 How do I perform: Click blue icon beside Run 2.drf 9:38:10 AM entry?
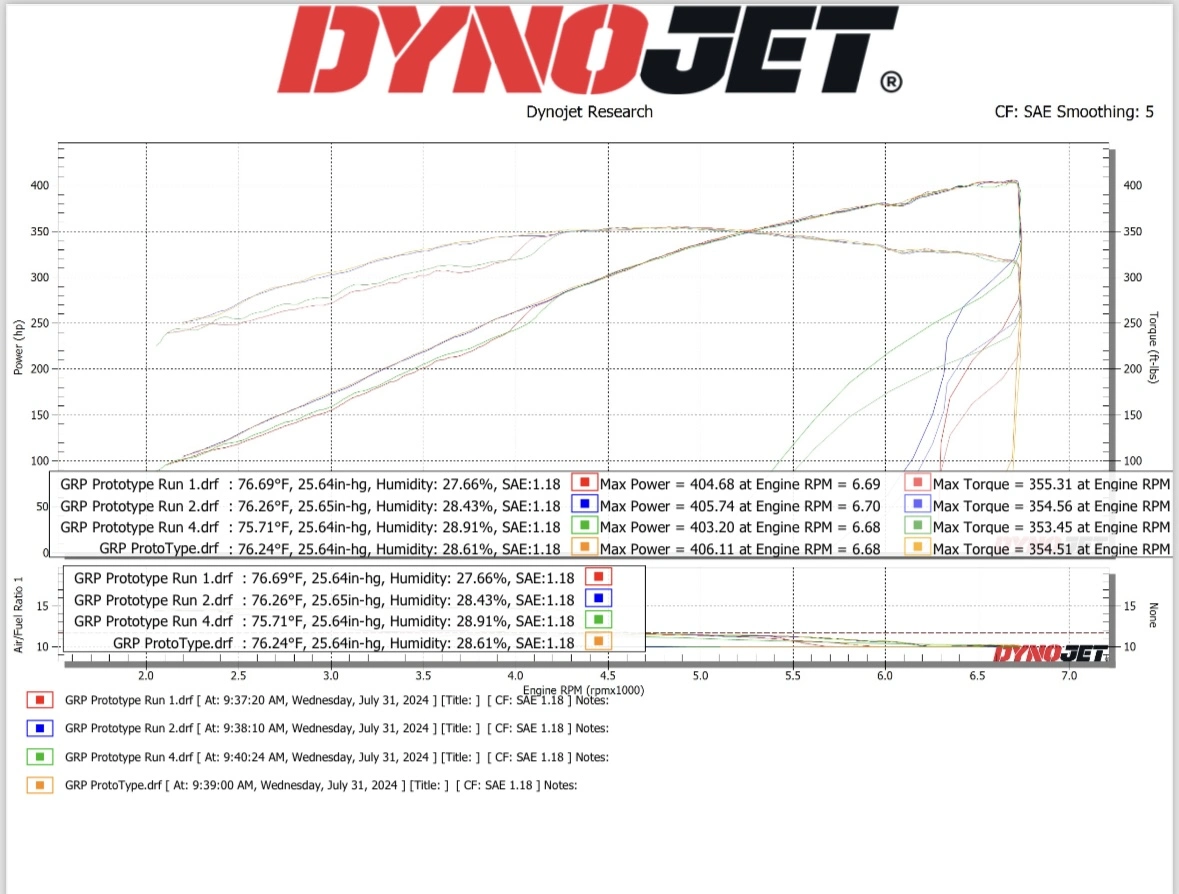tap(40, 728)
